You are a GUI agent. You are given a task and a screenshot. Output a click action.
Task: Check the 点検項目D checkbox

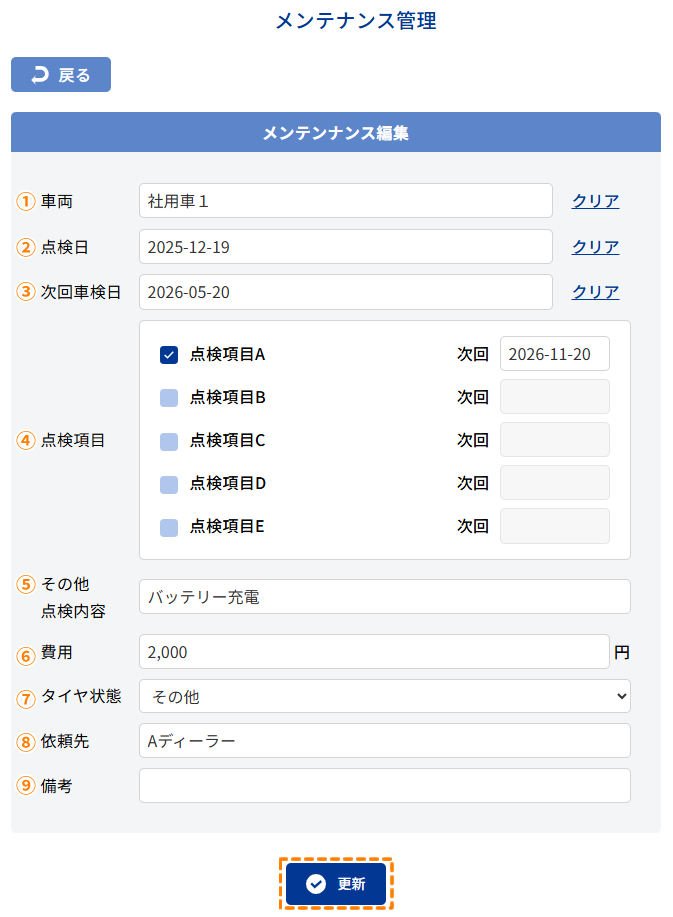169,483
